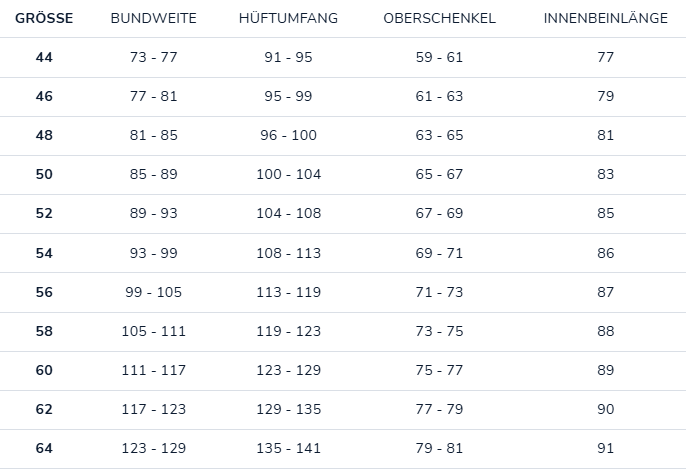Click Bundweite value 81 - 85

[153, 135]
